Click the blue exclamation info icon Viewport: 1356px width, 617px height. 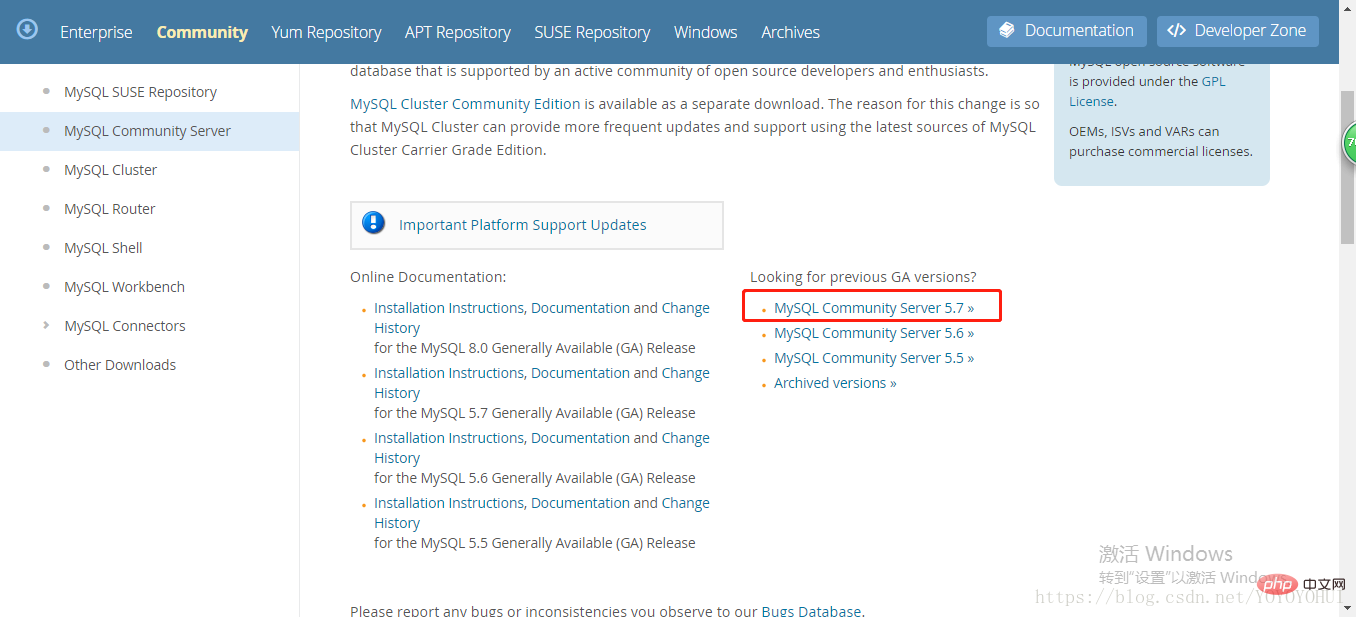click(x=374, y=223)
